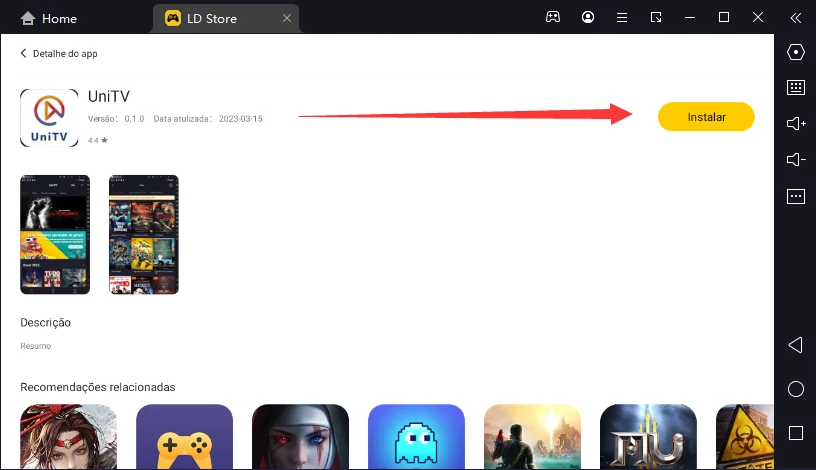Open the hexagon settings icon in sidebar
Image resolution: width=816 pixels, height=470 pixels.
click(x=796, y=52)
